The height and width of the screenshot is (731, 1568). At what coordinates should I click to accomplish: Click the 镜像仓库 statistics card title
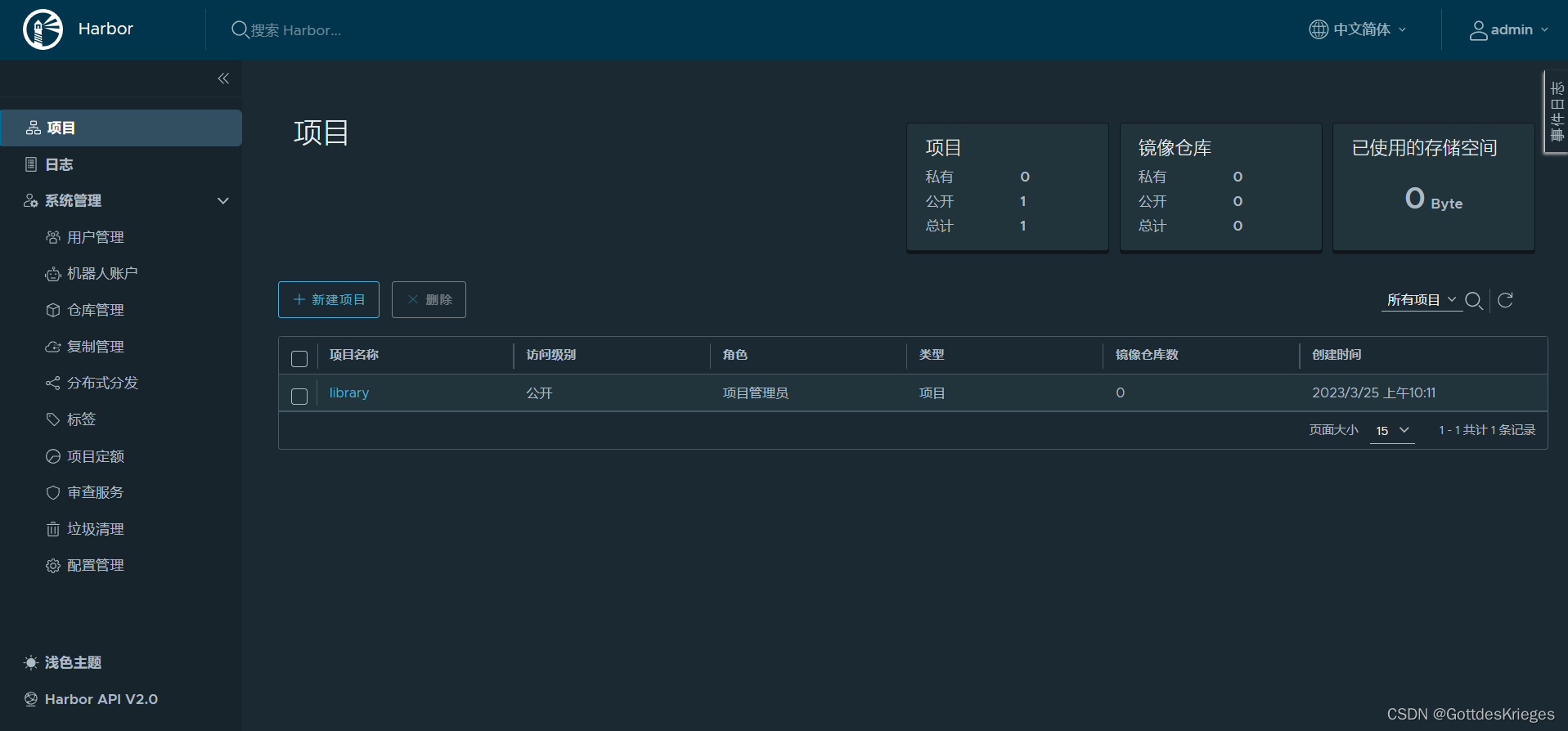(1175, 148)
